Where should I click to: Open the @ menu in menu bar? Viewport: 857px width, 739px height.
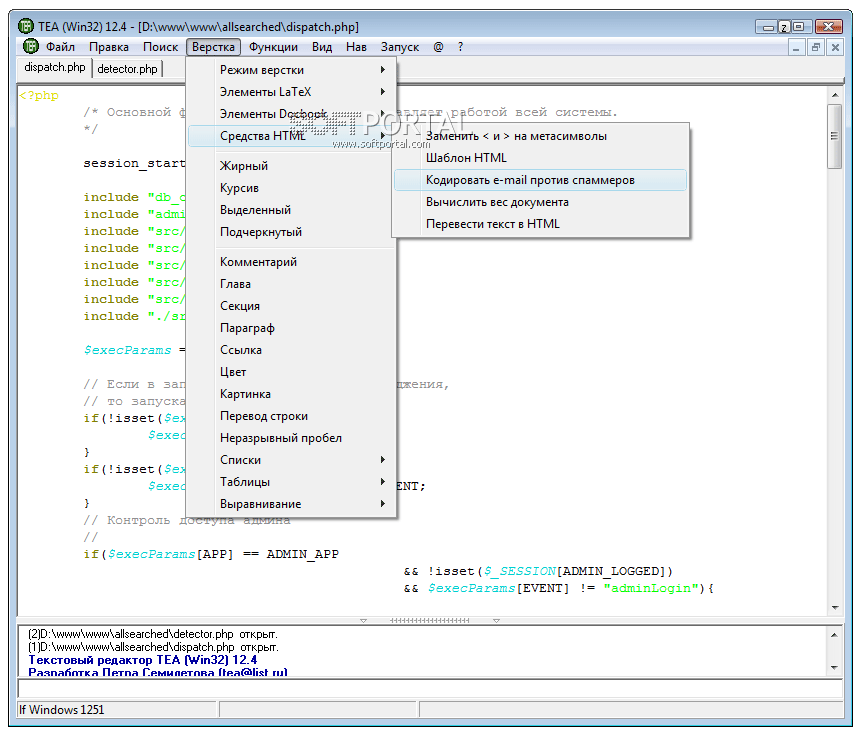point(438,47)
